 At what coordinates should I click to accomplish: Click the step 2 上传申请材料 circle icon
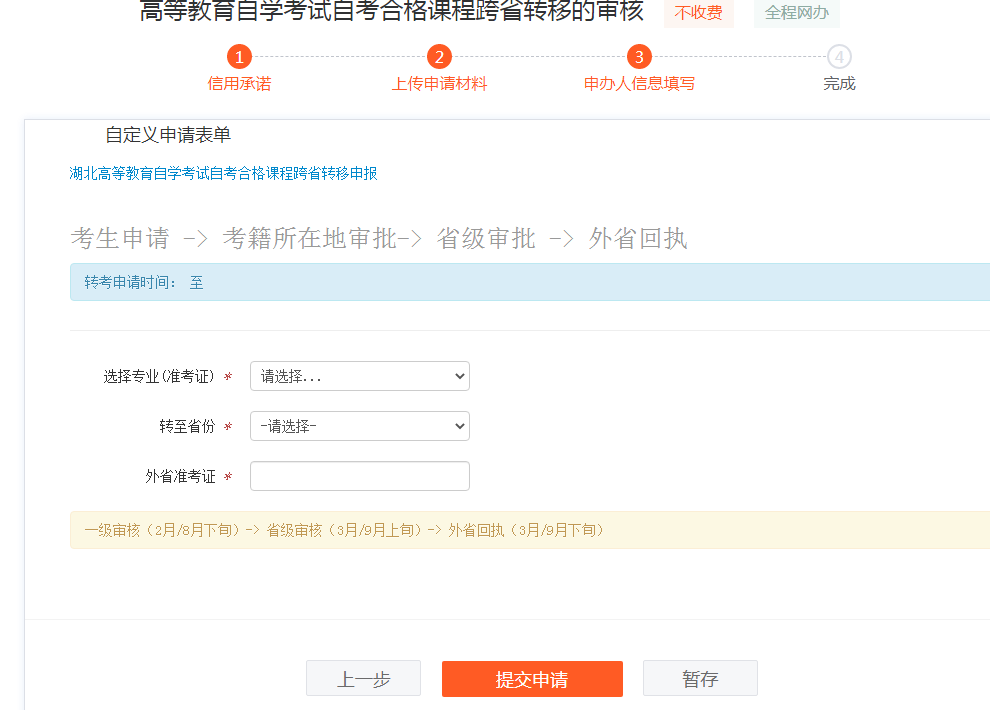tap(439, 57)
